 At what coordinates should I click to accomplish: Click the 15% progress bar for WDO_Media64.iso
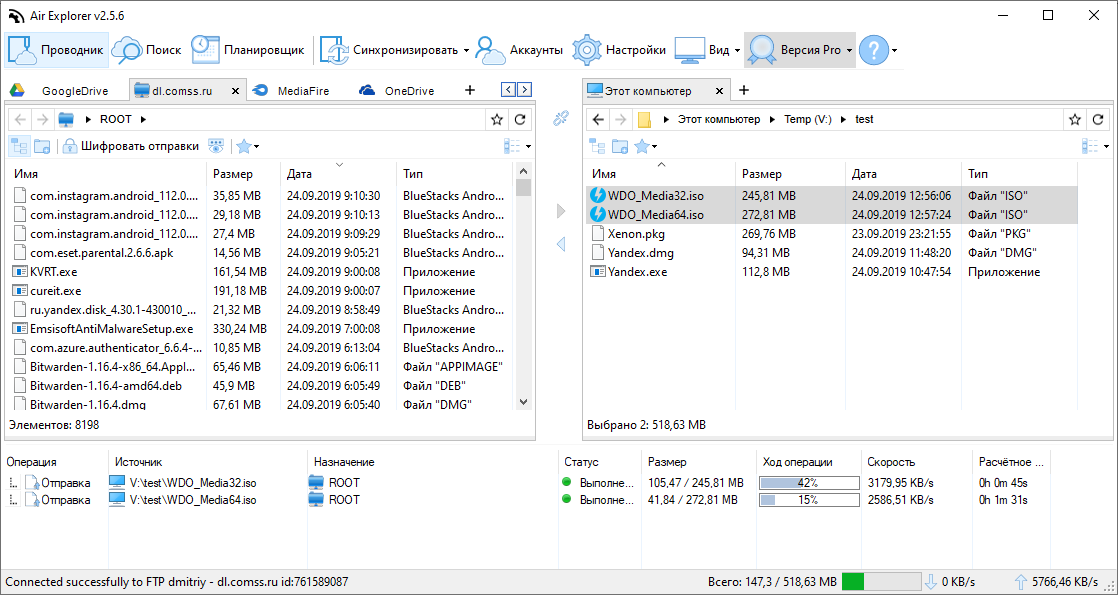[x=809, y=500]
